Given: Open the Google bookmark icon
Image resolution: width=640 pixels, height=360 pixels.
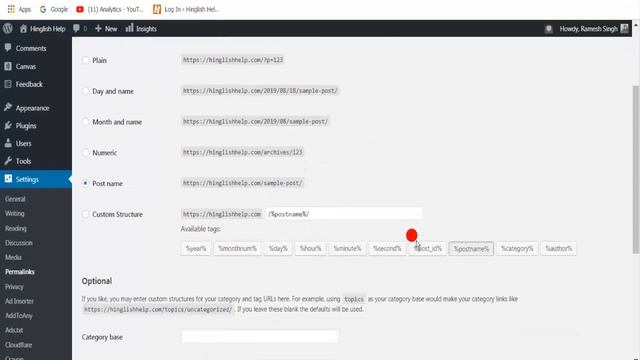Looking at the screenshot, I should [x=43, y=9].
